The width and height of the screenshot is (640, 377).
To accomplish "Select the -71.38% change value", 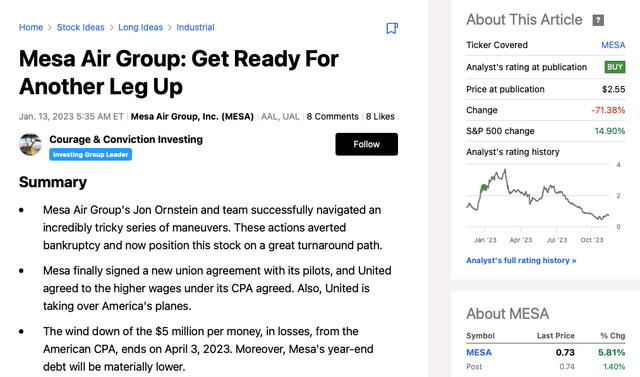I will pos(608,110).
